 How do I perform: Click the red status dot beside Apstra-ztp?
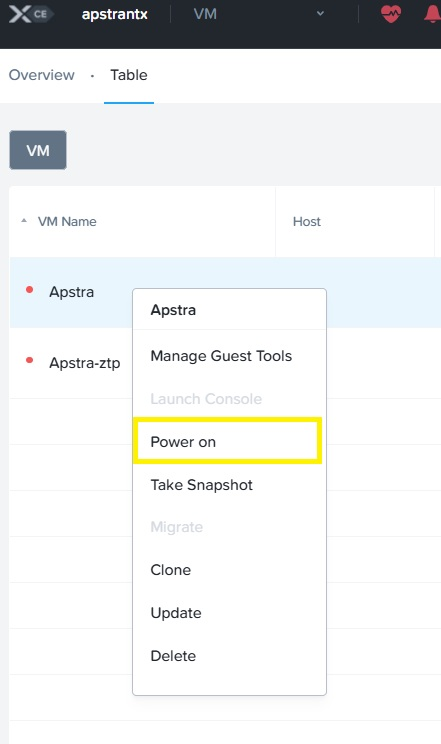click(x=29, y=360)
